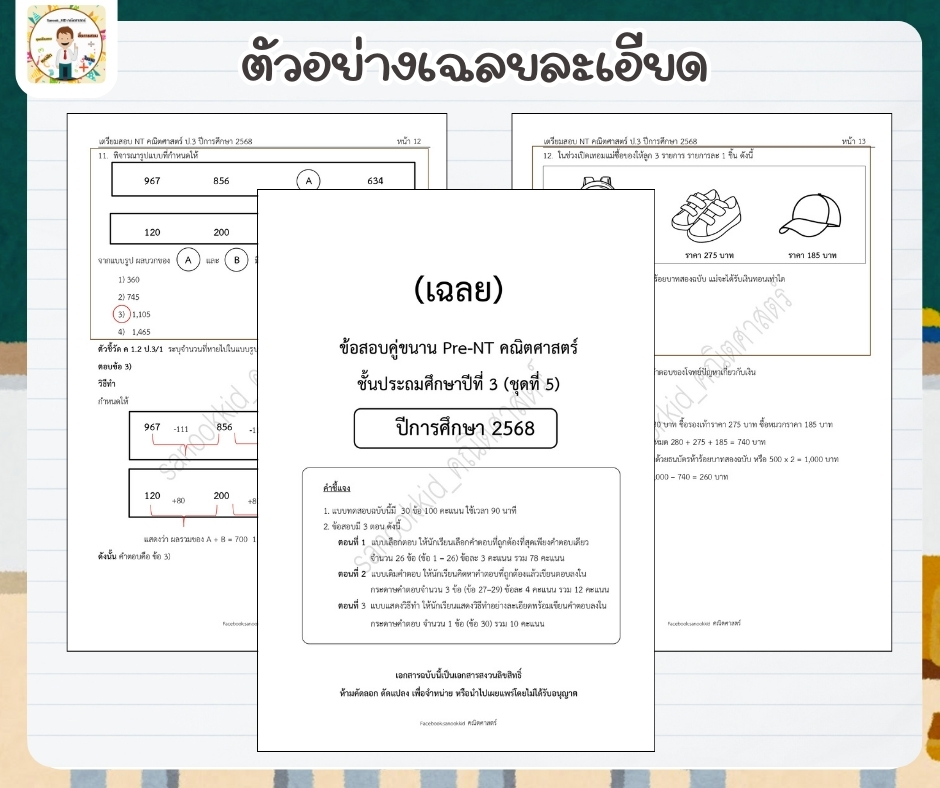
Task: Click circled A beside number 634
Action: point(309,180)
